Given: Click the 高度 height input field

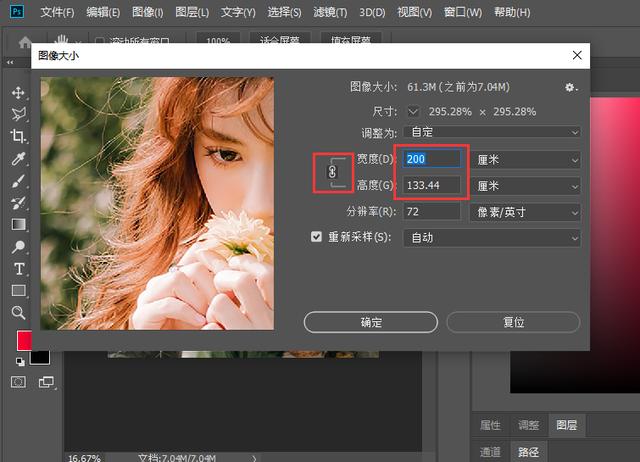Looking at the screenshot, I should coord(432,185).
